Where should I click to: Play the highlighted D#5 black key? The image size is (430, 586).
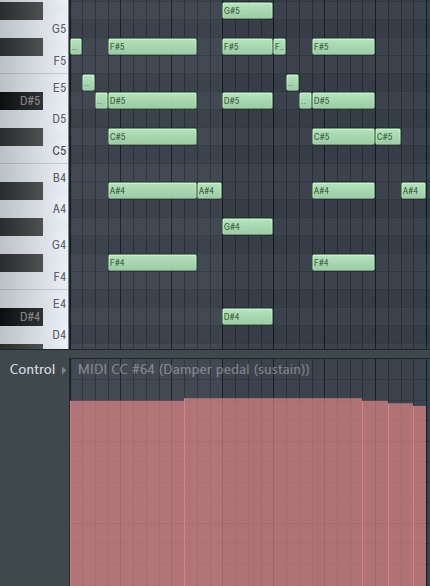21,101
